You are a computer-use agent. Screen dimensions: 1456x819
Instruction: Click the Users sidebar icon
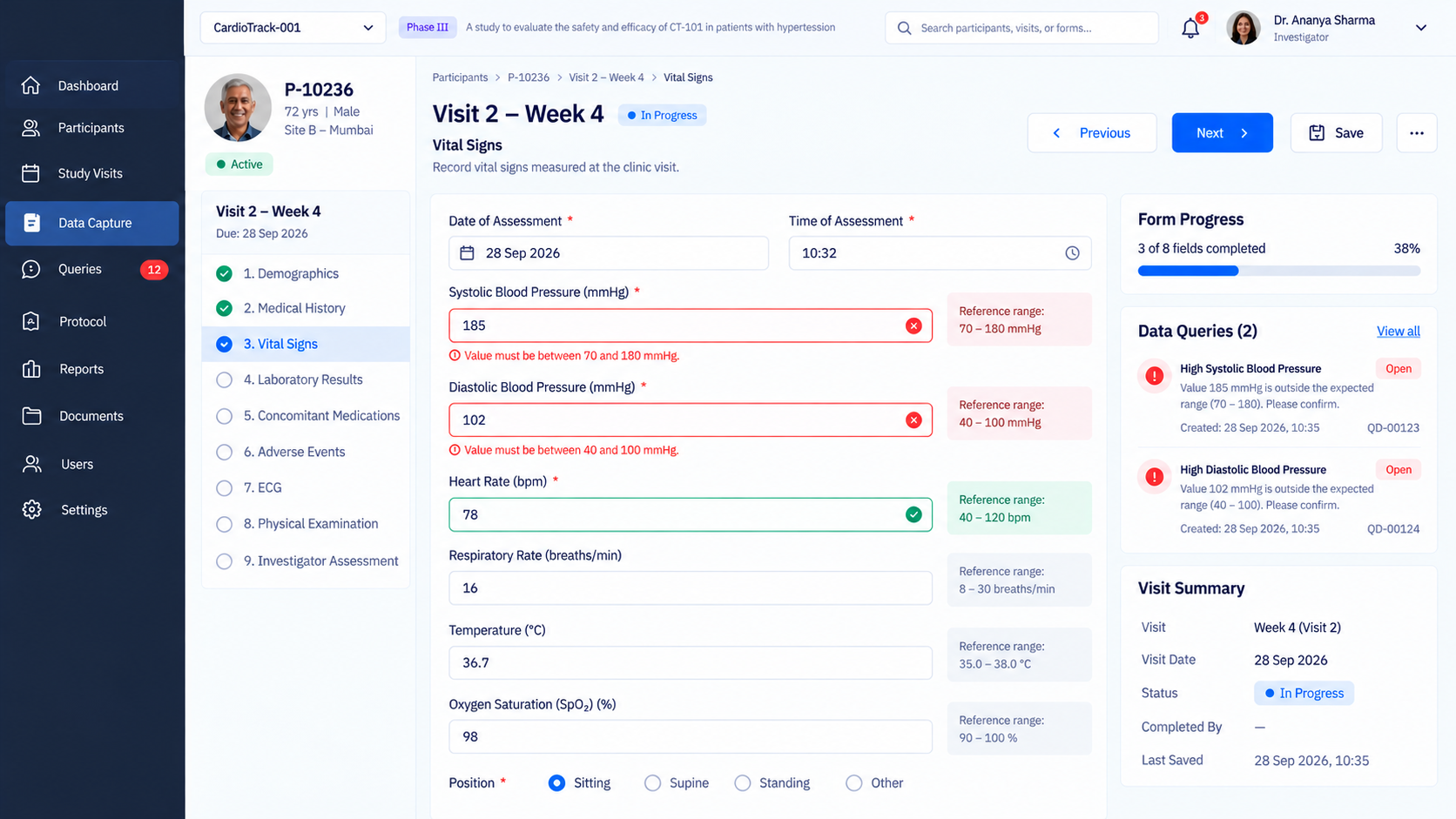tap(31, 464)
